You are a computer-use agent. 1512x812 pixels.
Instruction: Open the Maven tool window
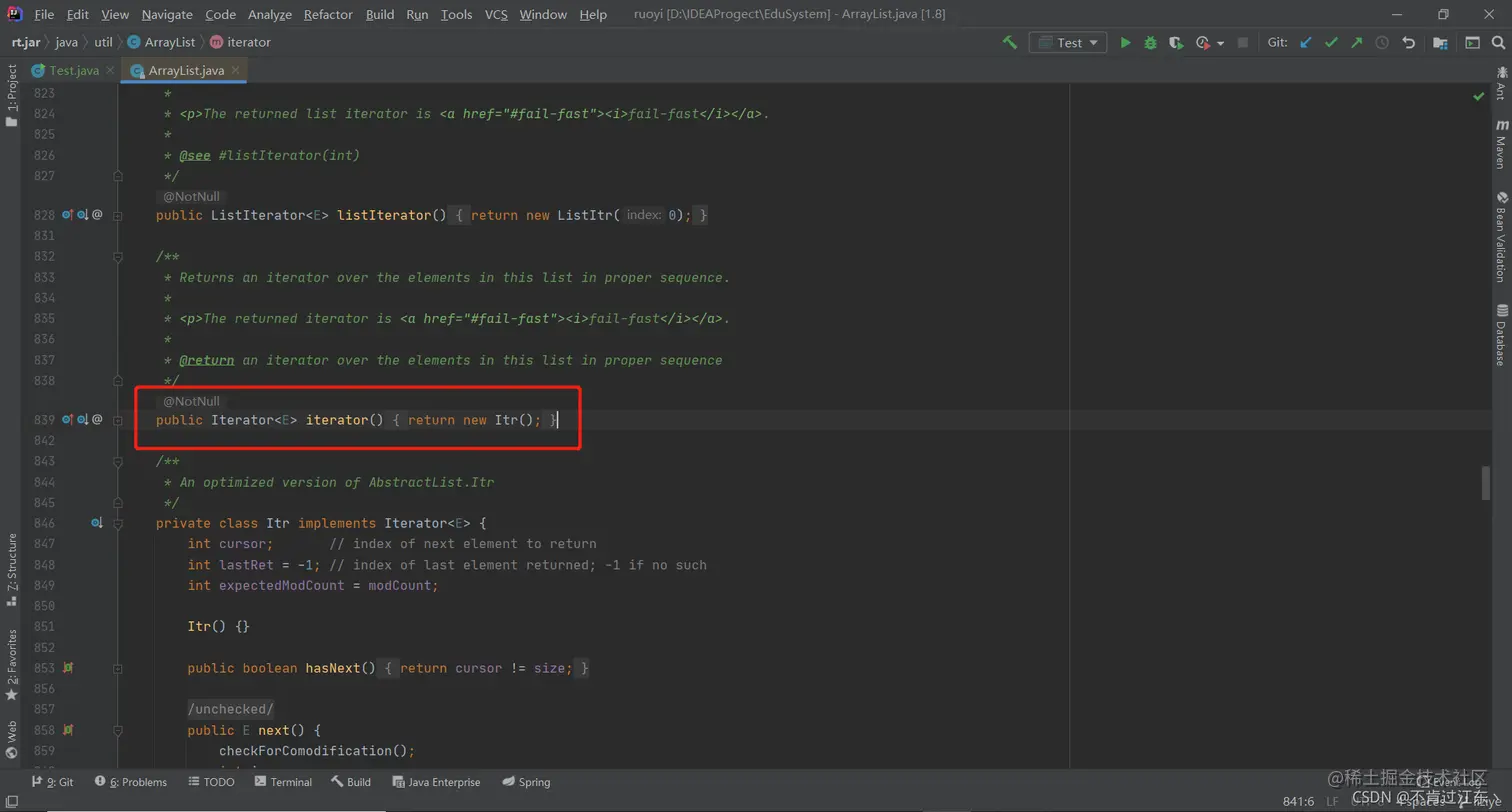click(x=1501, y=143)
